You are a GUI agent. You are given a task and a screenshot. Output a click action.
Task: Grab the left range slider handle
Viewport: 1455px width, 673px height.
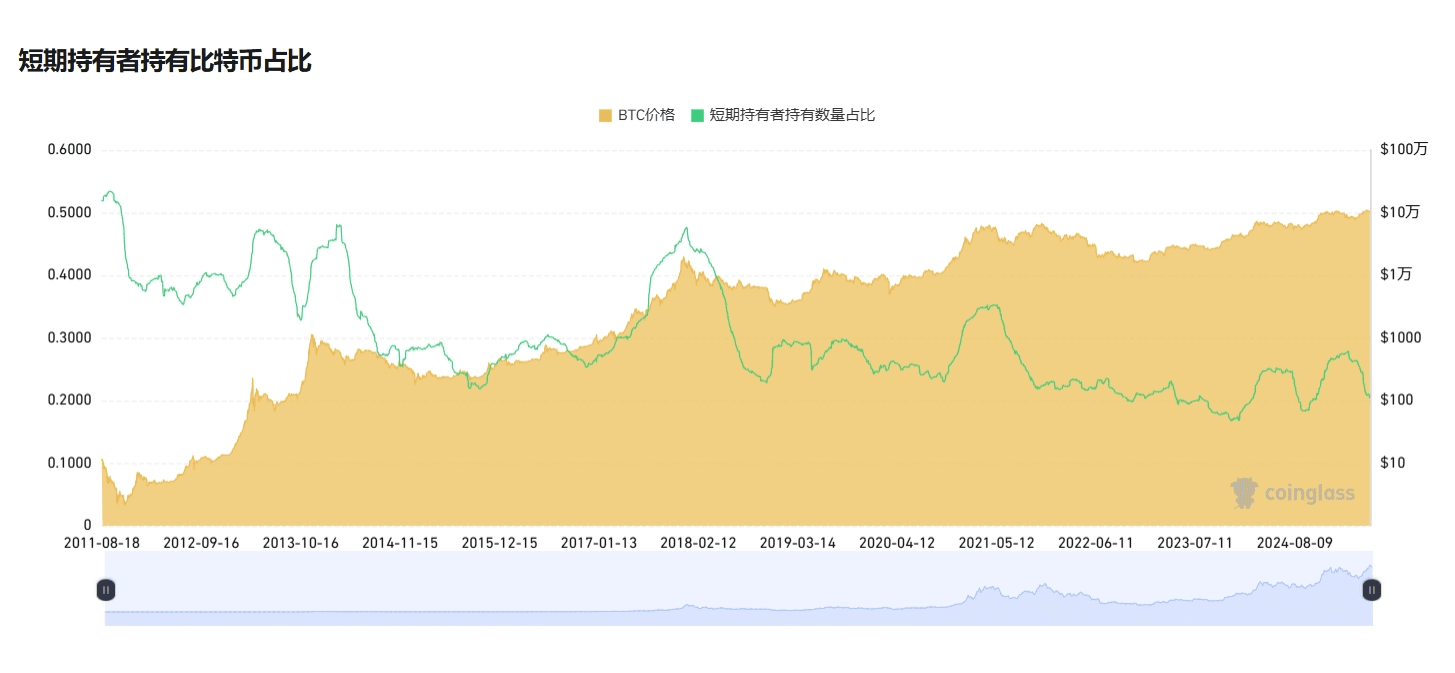(106, 590)
